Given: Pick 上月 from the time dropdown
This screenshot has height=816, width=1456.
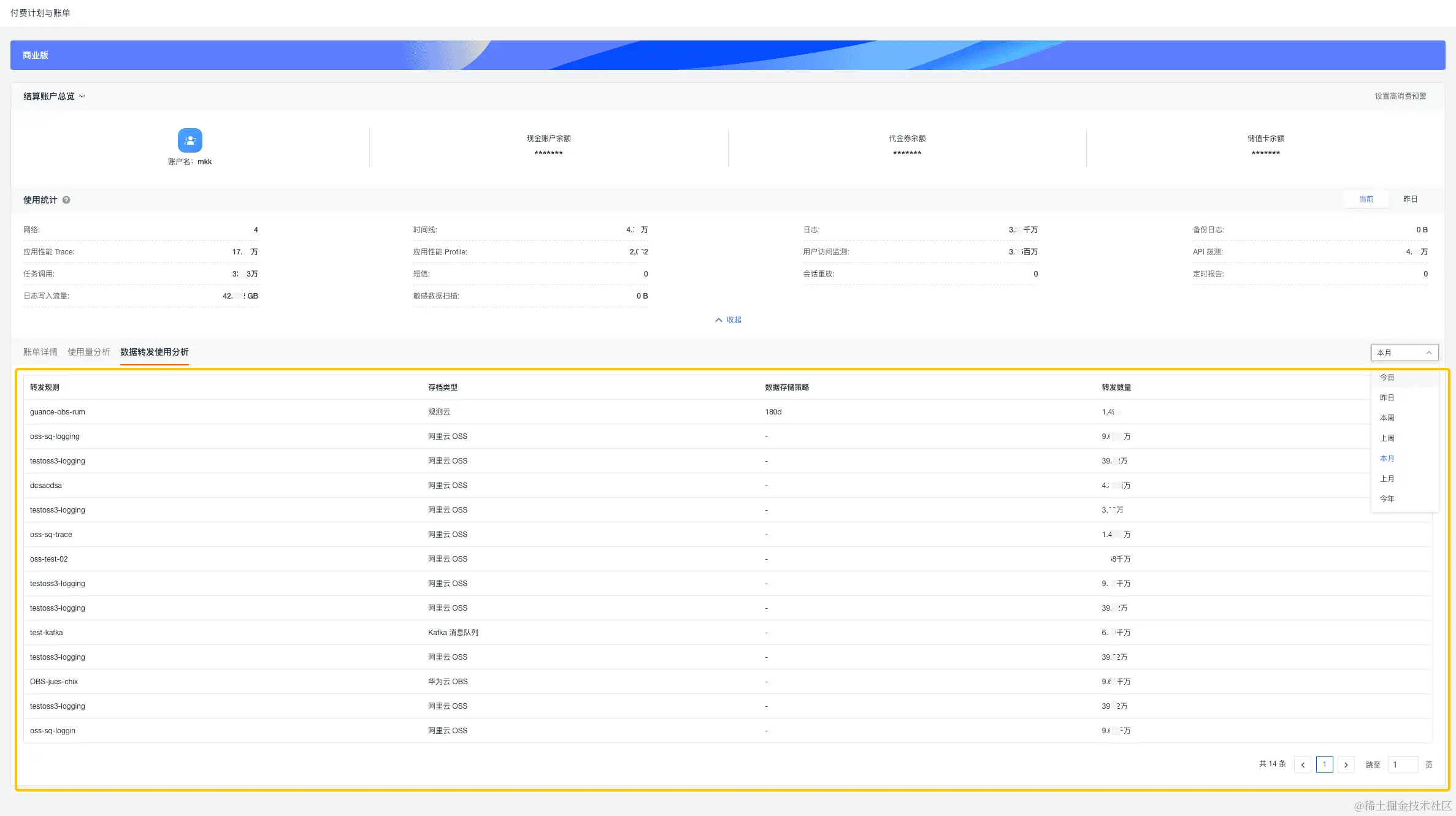Looking at the screenshot, I should (x=1387, y=479).
